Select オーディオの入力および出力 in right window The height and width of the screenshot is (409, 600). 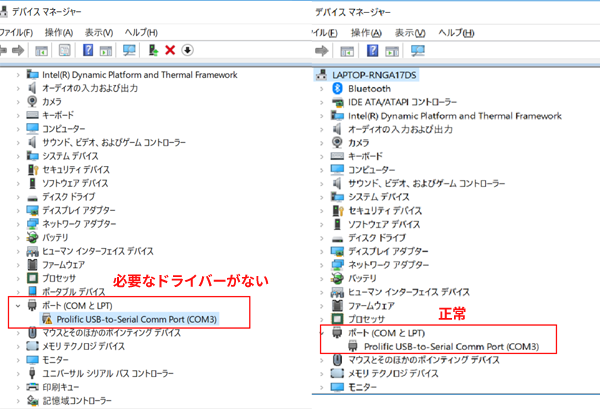point(400,129)
